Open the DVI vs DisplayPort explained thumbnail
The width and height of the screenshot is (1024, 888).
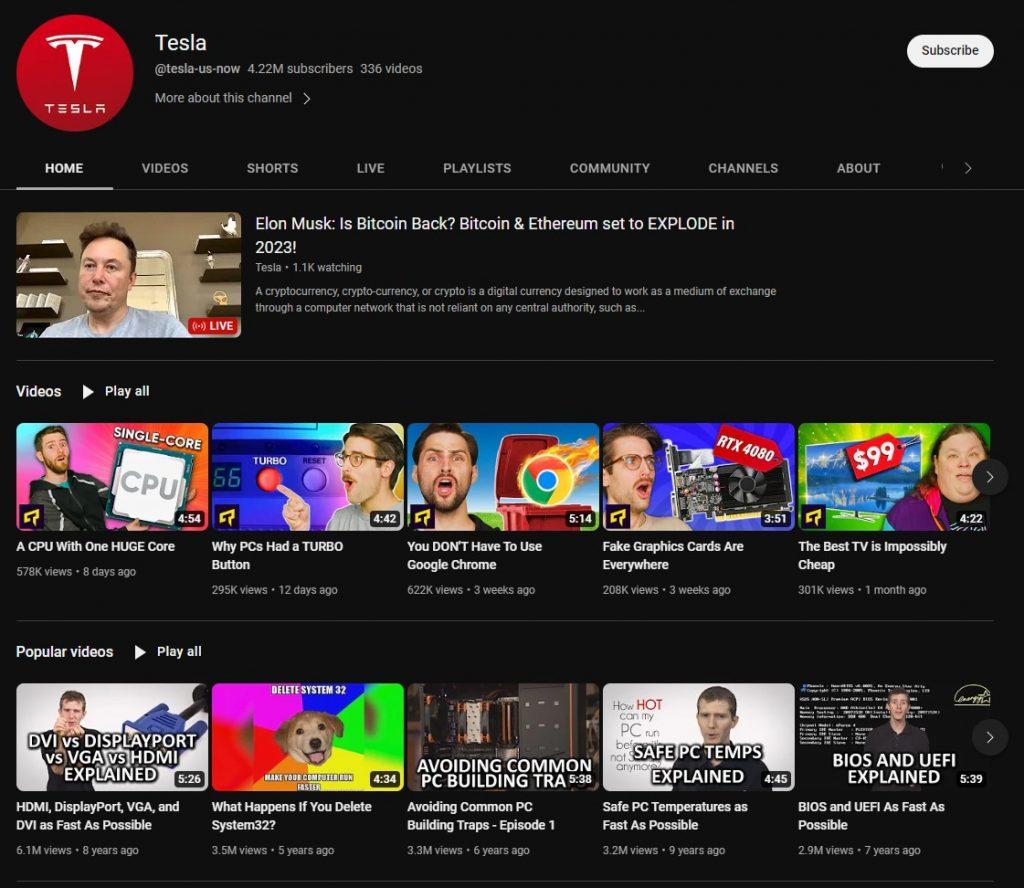(112, 737)
